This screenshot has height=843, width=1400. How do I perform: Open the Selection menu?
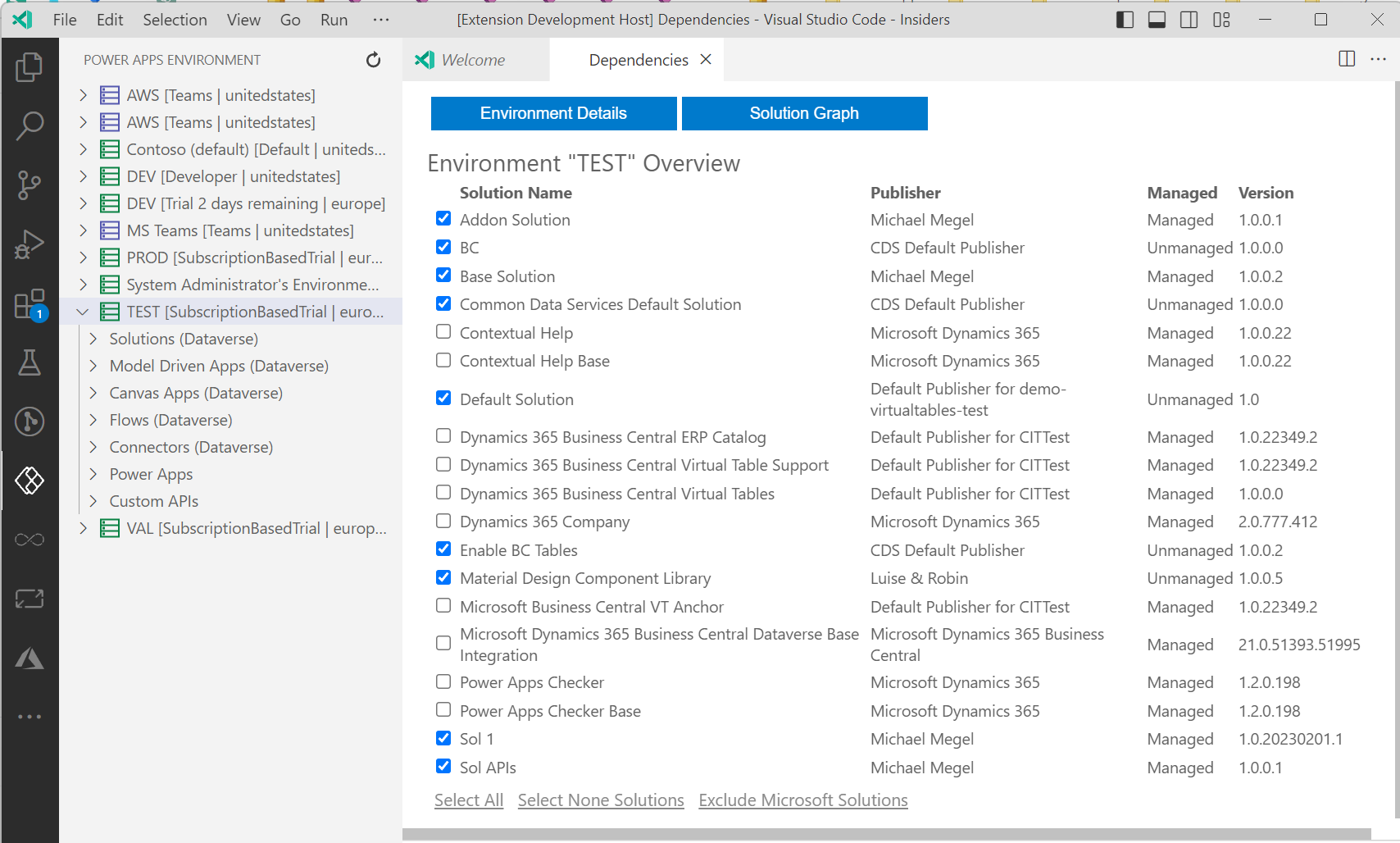(175, 20)
